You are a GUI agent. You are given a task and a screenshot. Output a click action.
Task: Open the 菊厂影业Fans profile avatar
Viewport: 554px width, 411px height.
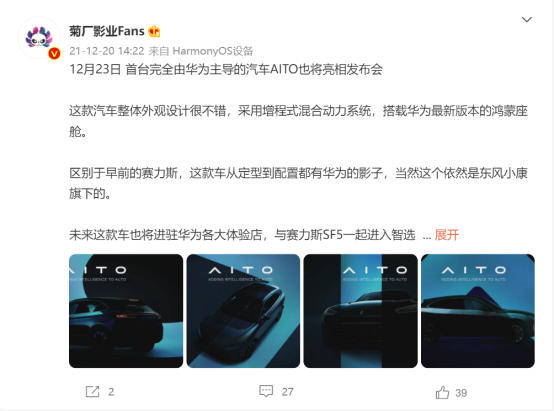(39, 37)
